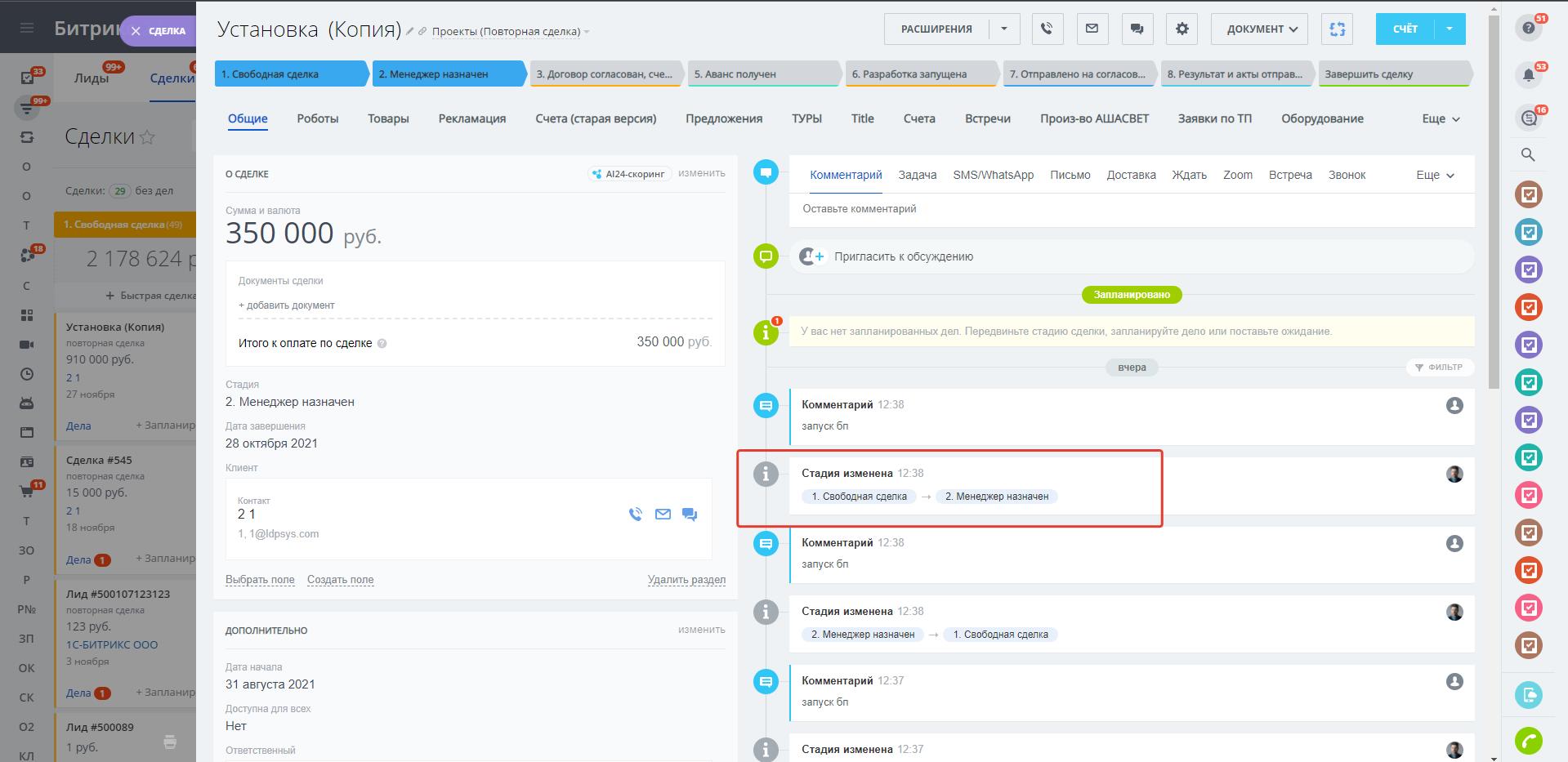Click the edit pencil next to deal title
1568x762 pixels.
click(x=410, y=32)
